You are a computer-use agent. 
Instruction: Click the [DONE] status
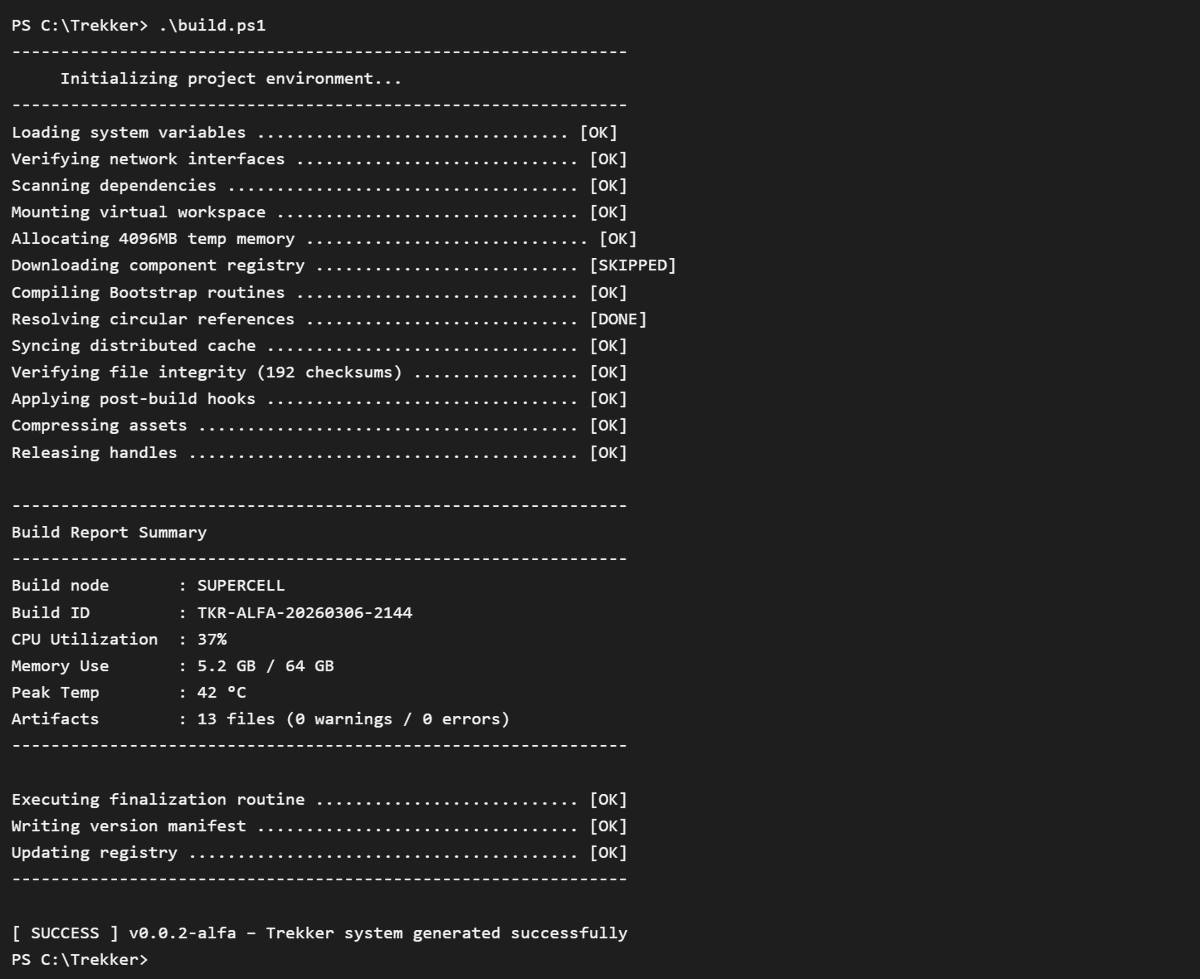[x=618, y=319]
